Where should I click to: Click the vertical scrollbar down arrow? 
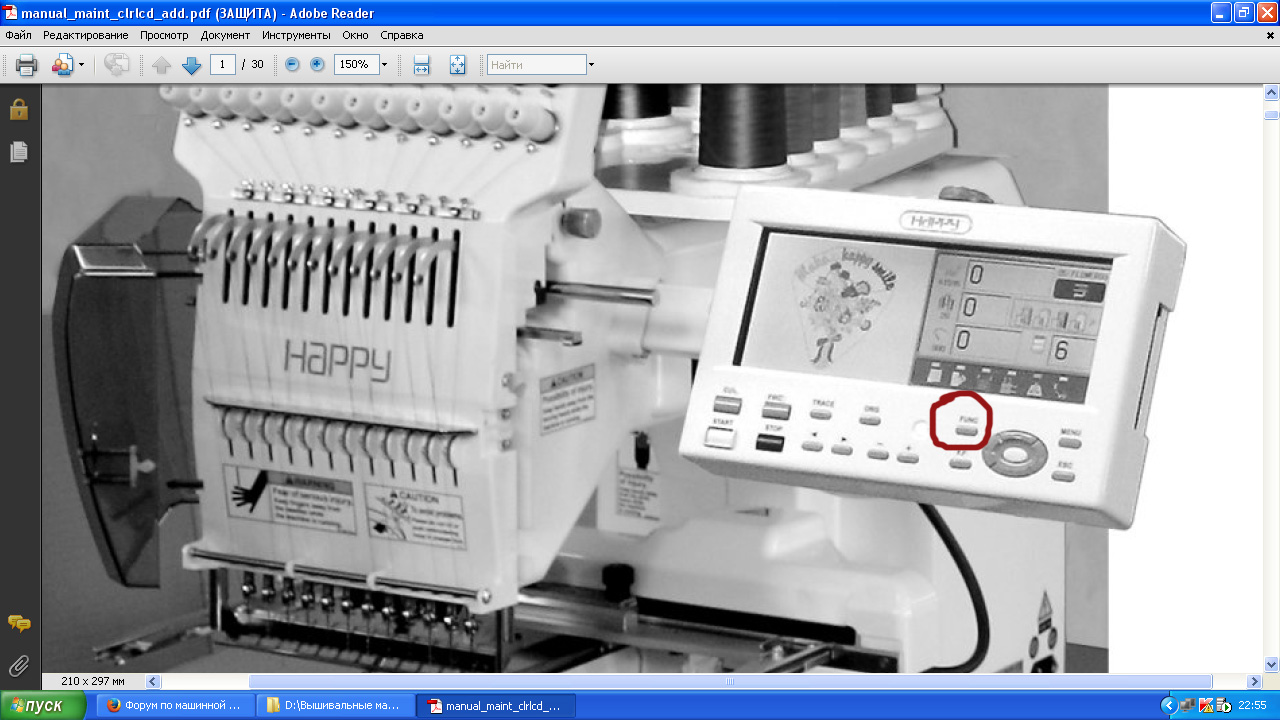click(x=1272, y=665)
